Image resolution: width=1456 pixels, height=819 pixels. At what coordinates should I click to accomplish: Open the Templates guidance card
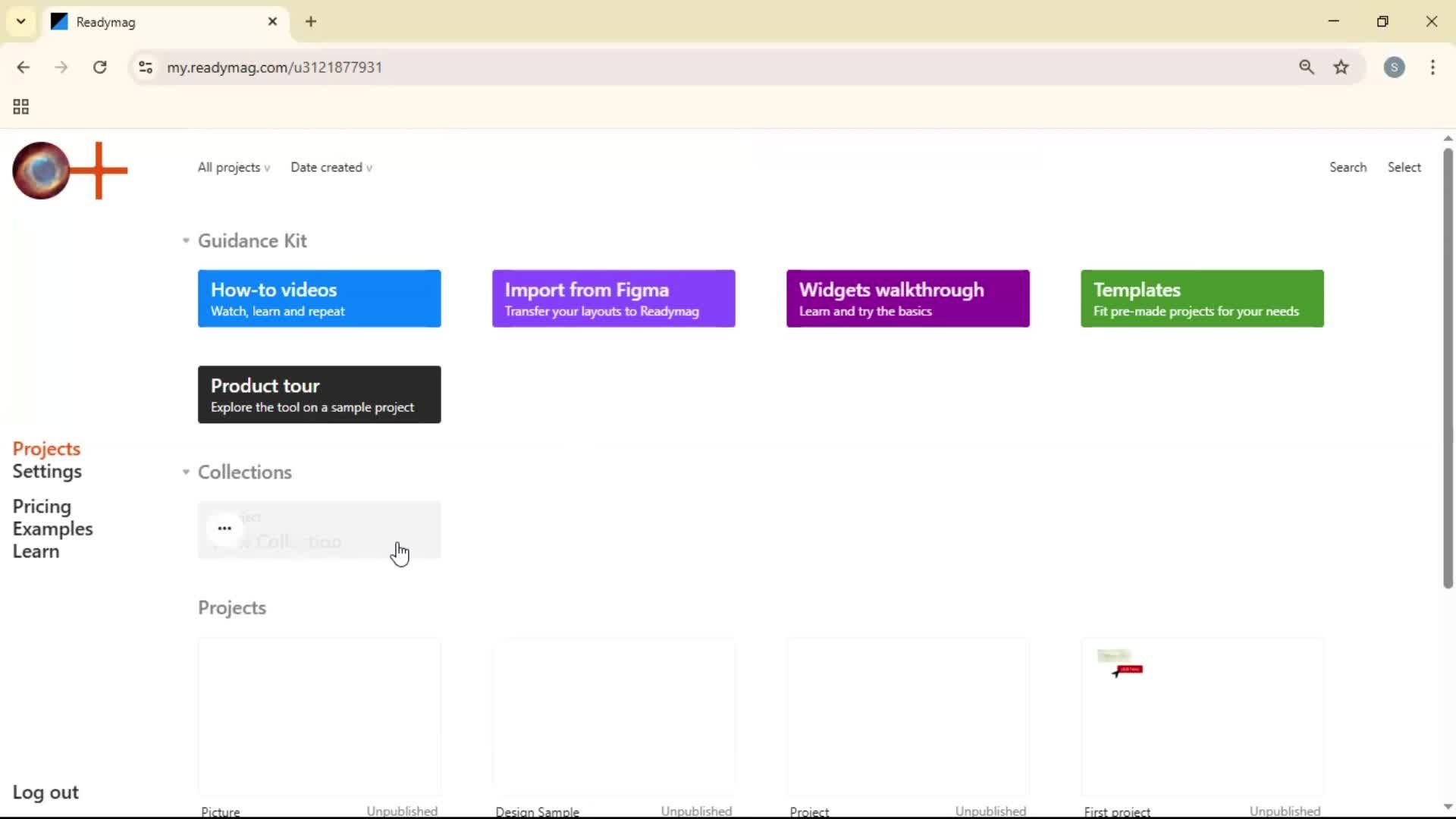tap(1201, 298)
